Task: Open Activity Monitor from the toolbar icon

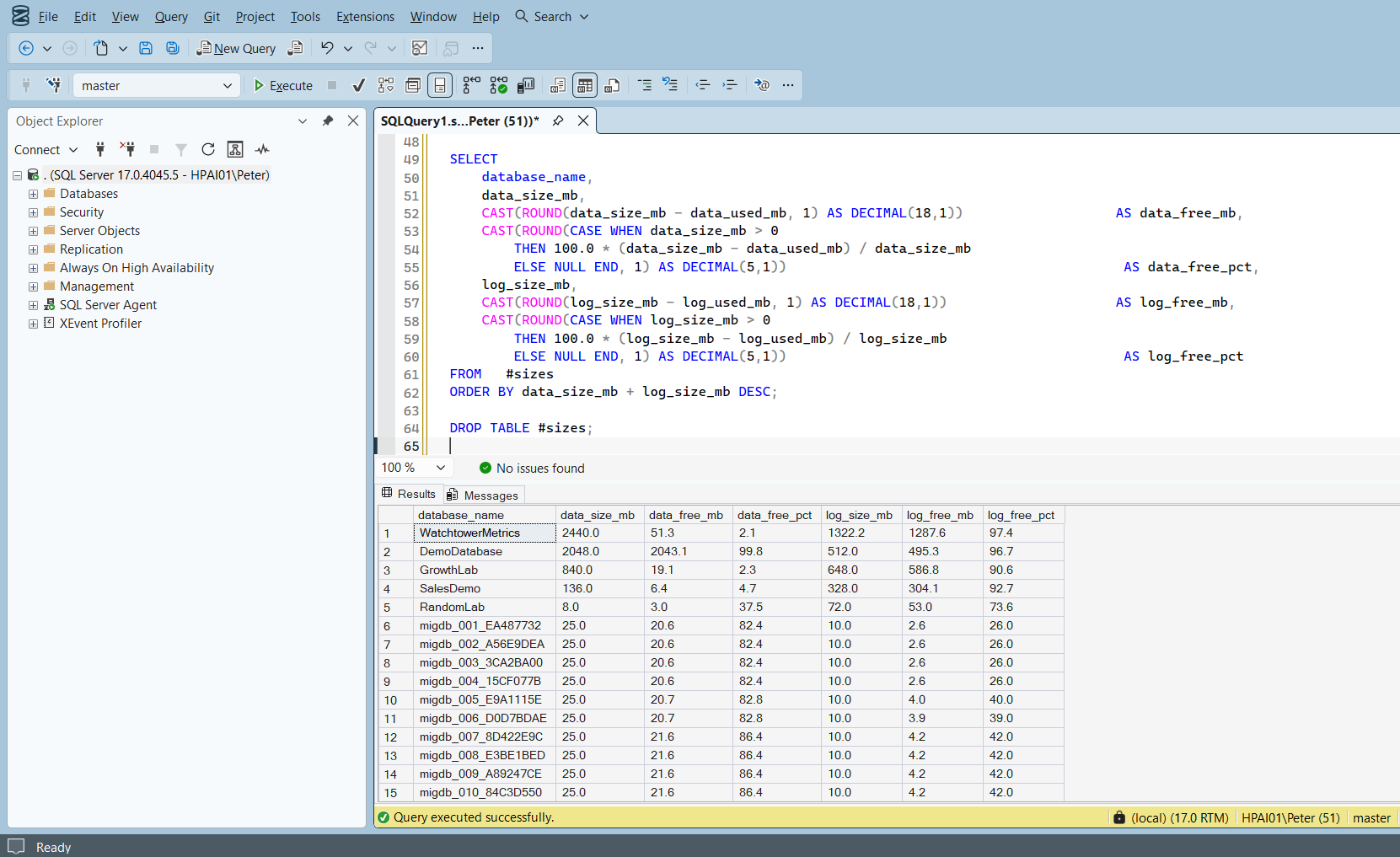Action: tap(420, 48)
